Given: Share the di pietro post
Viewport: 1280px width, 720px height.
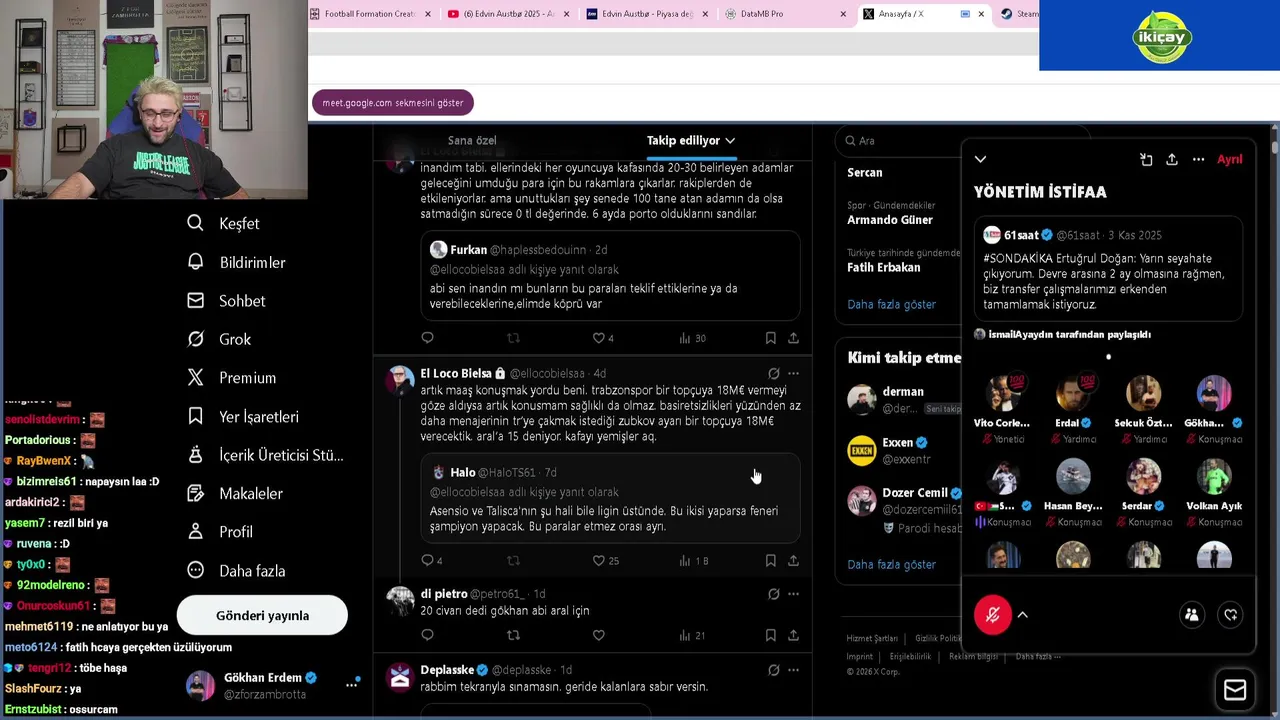Looking at the screenshot, I should (793, 635).
